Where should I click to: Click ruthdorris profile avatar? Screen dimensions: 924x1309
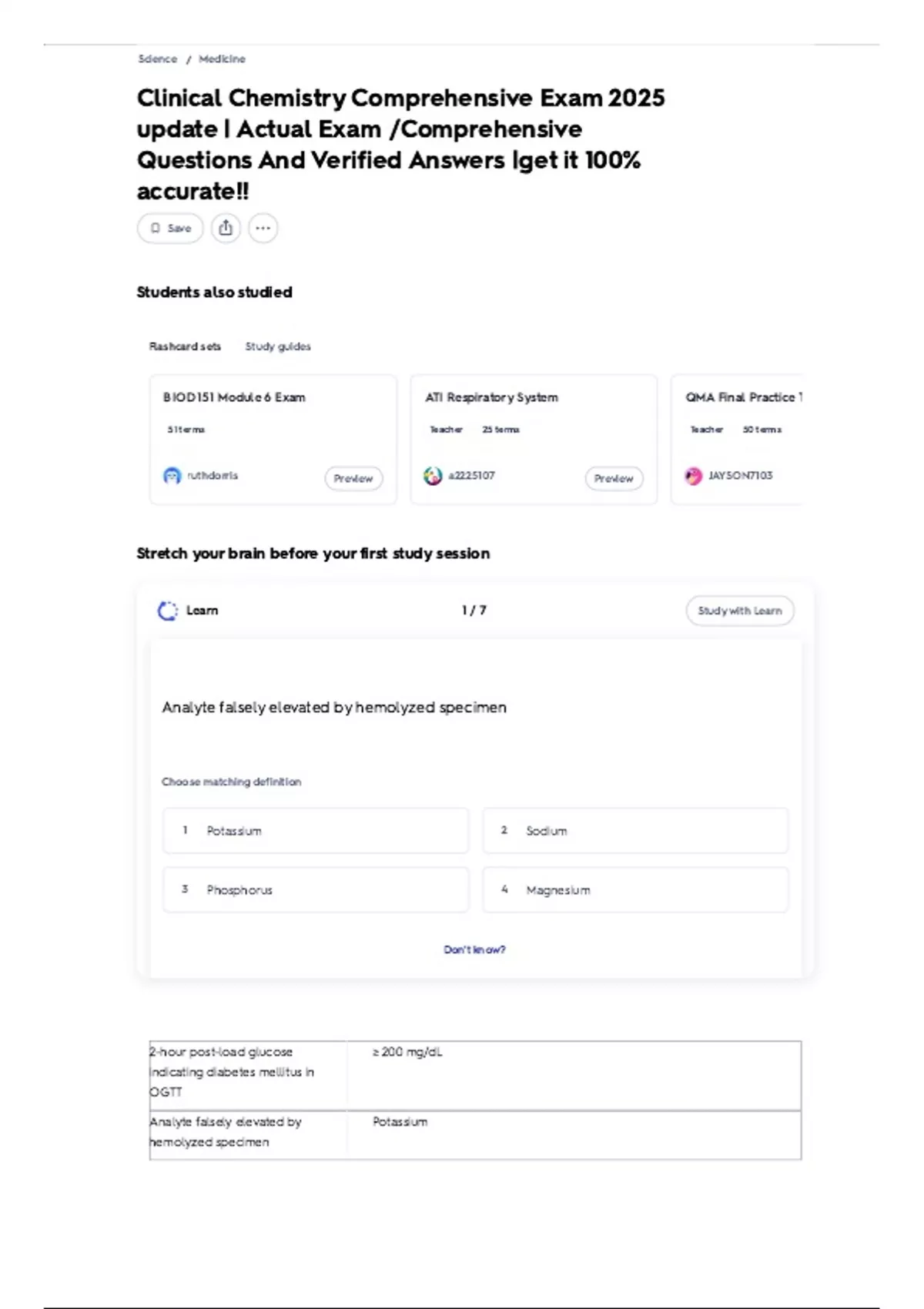[172, 476]
